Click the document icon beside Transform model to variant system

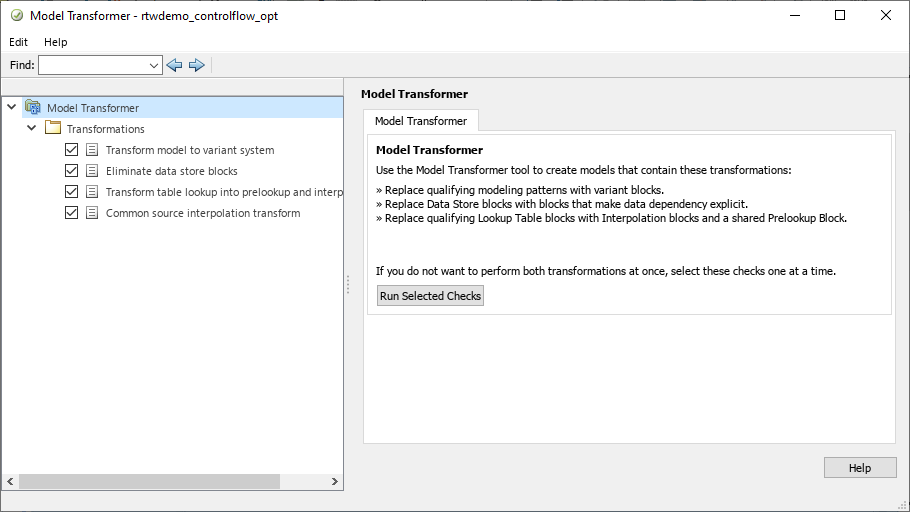coord(92,150)
